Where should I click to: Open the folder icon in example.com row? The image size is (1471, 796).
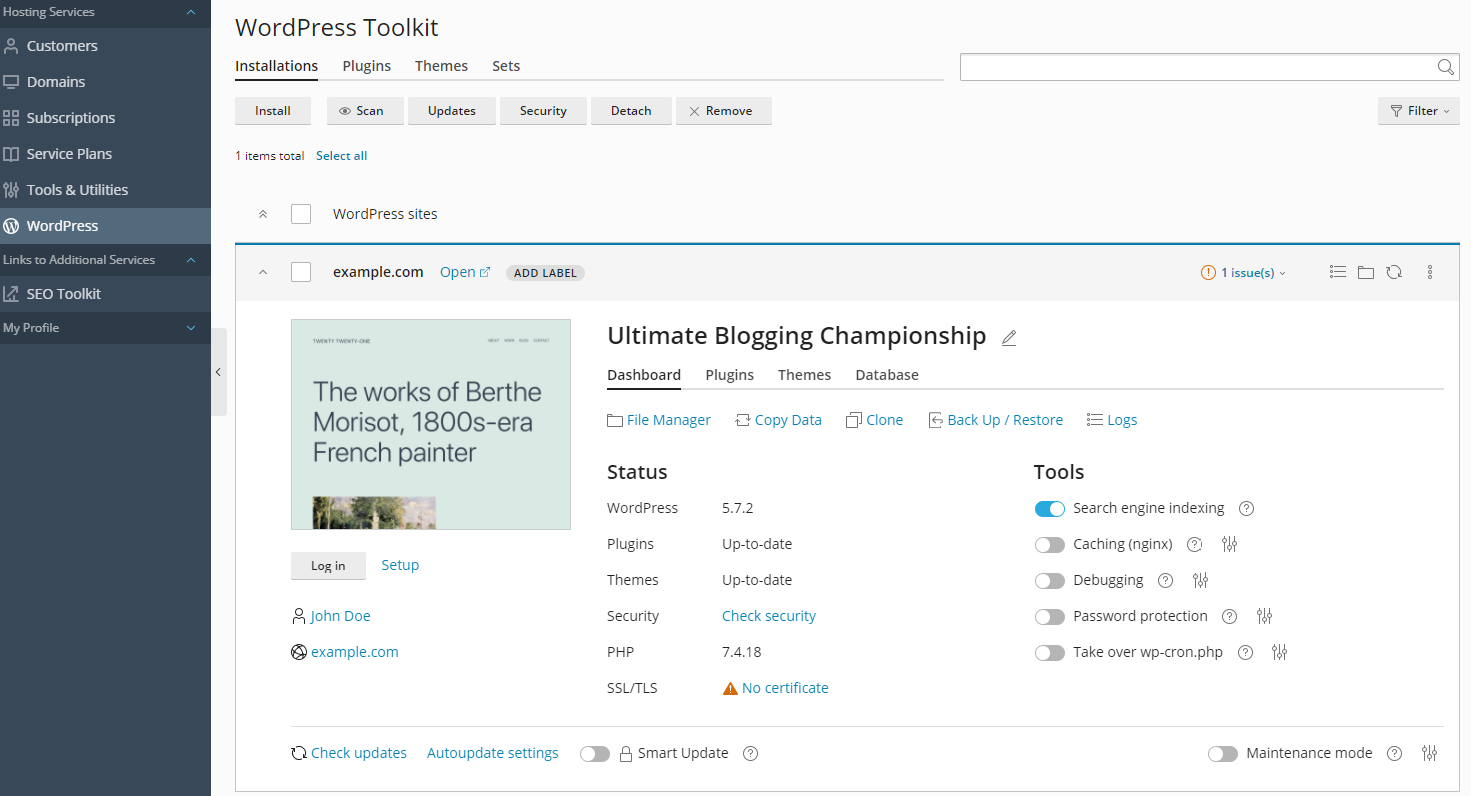click(x=1366, y=272)
